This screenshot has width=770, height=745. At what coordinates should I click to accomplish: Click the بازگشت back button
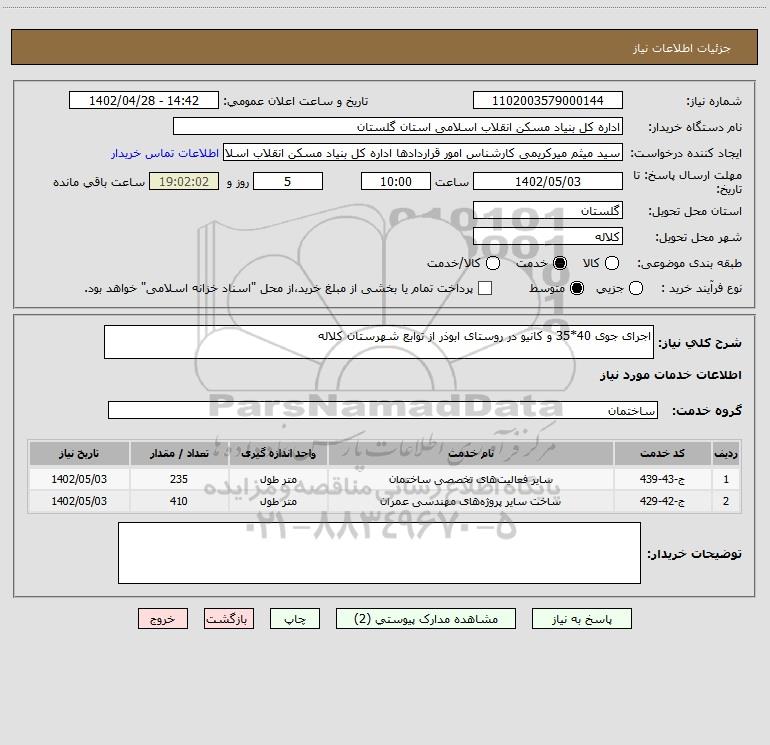[x=229, y=619]
